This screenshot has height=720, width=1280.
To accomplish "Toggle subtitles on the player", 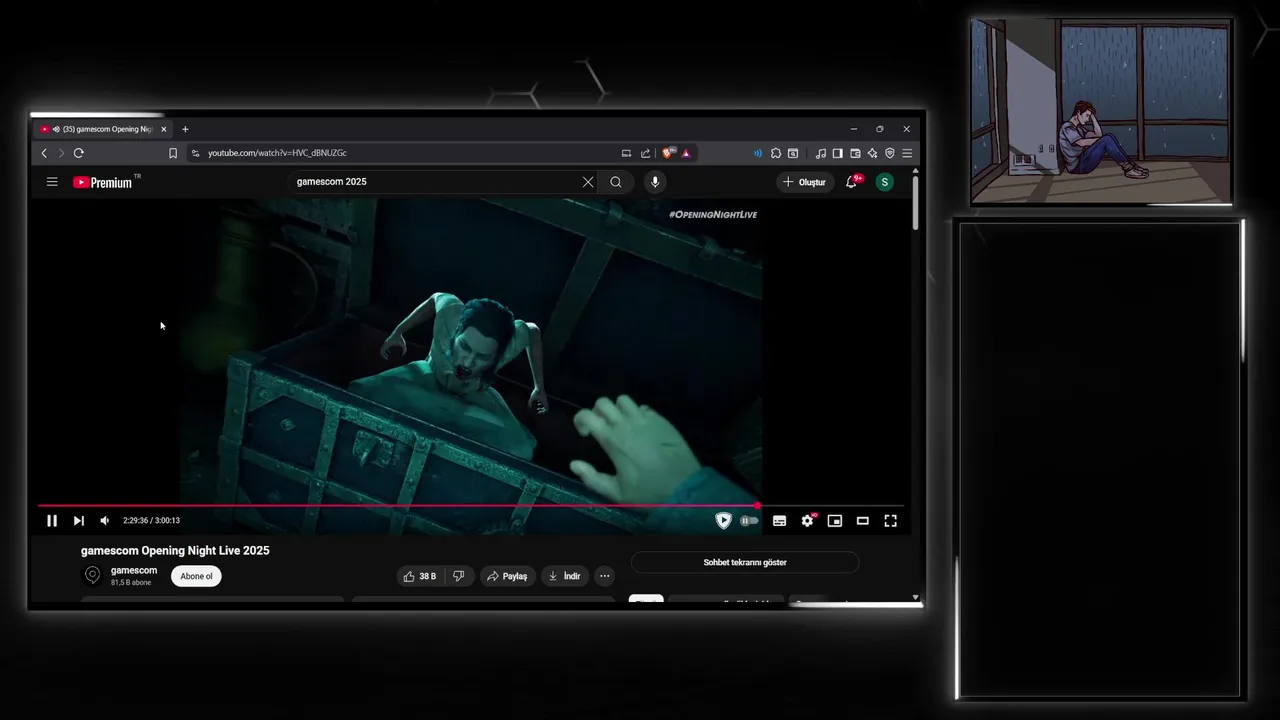I will 779,521.
